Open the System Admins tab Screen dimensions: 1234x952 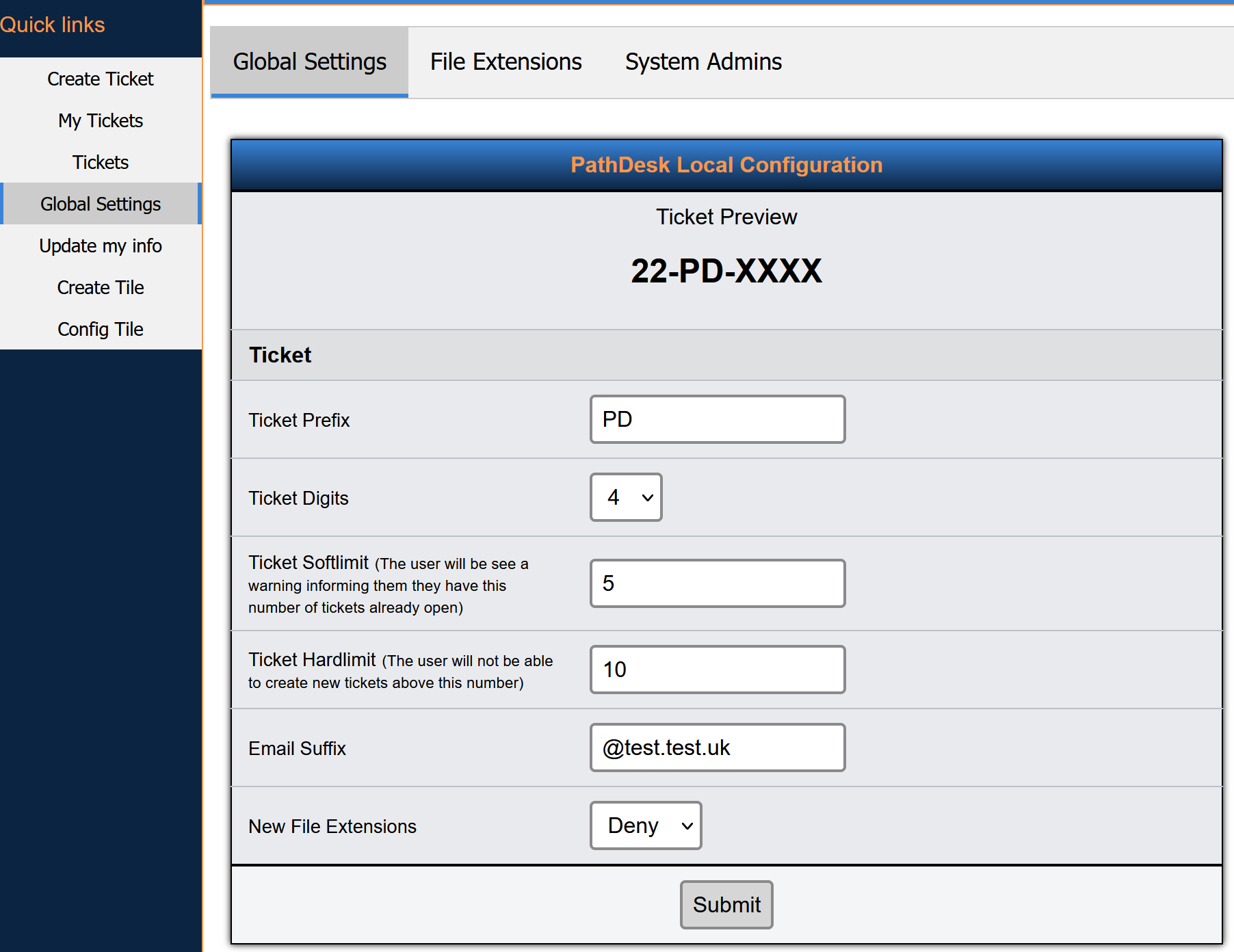(703, 62)
